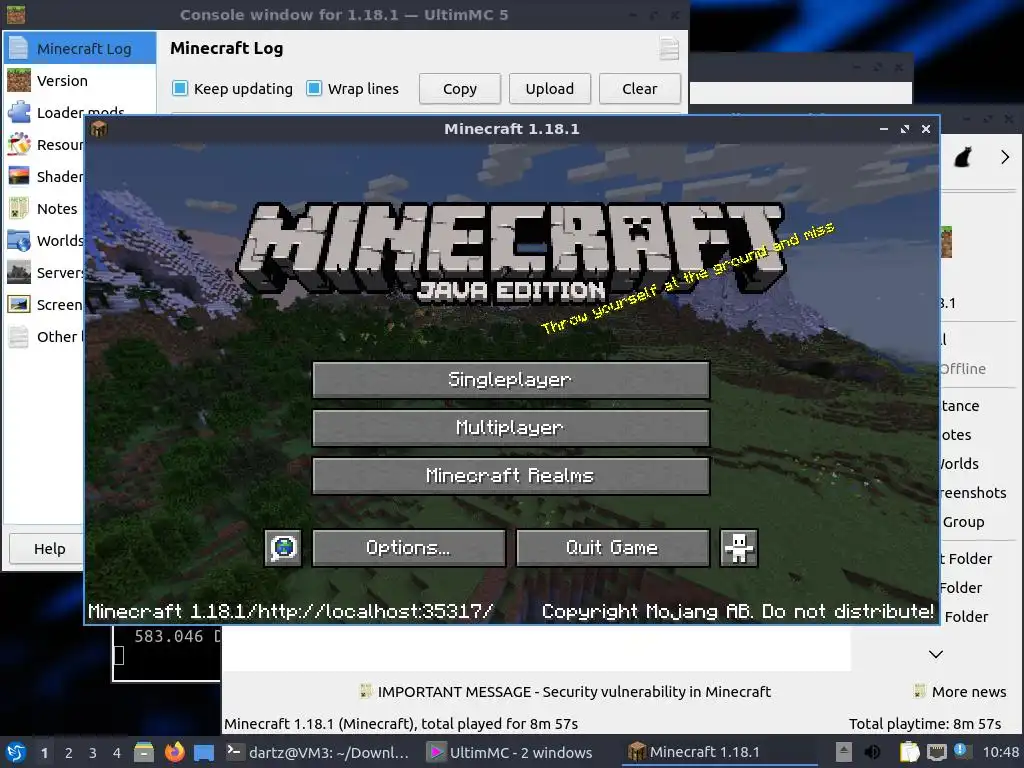
Task: Open accessibility settings icon in Minecraft
Action: pyautogui.click(x=739, y=547)
